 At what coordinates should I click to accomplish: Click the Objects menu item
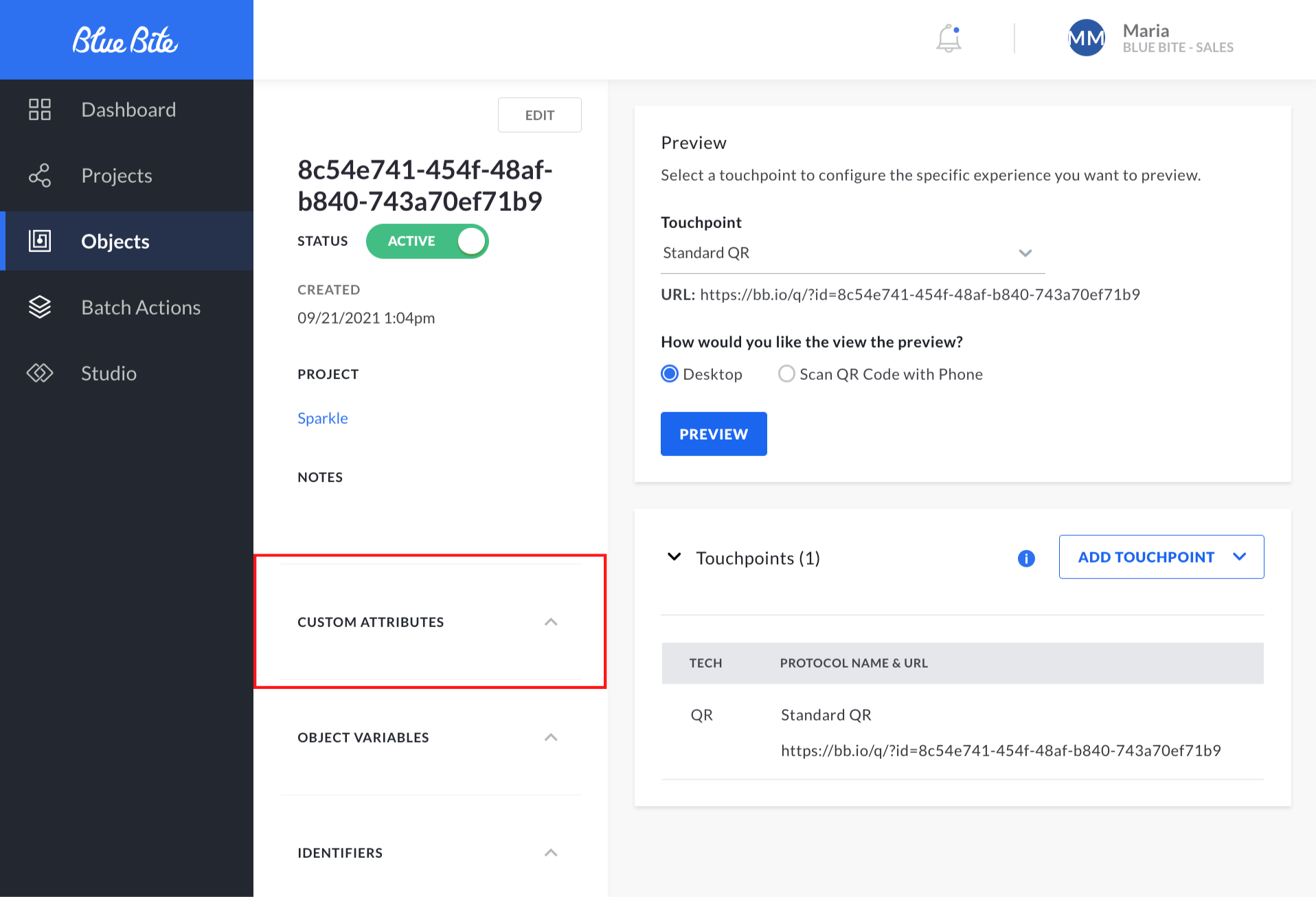(115, 241)
